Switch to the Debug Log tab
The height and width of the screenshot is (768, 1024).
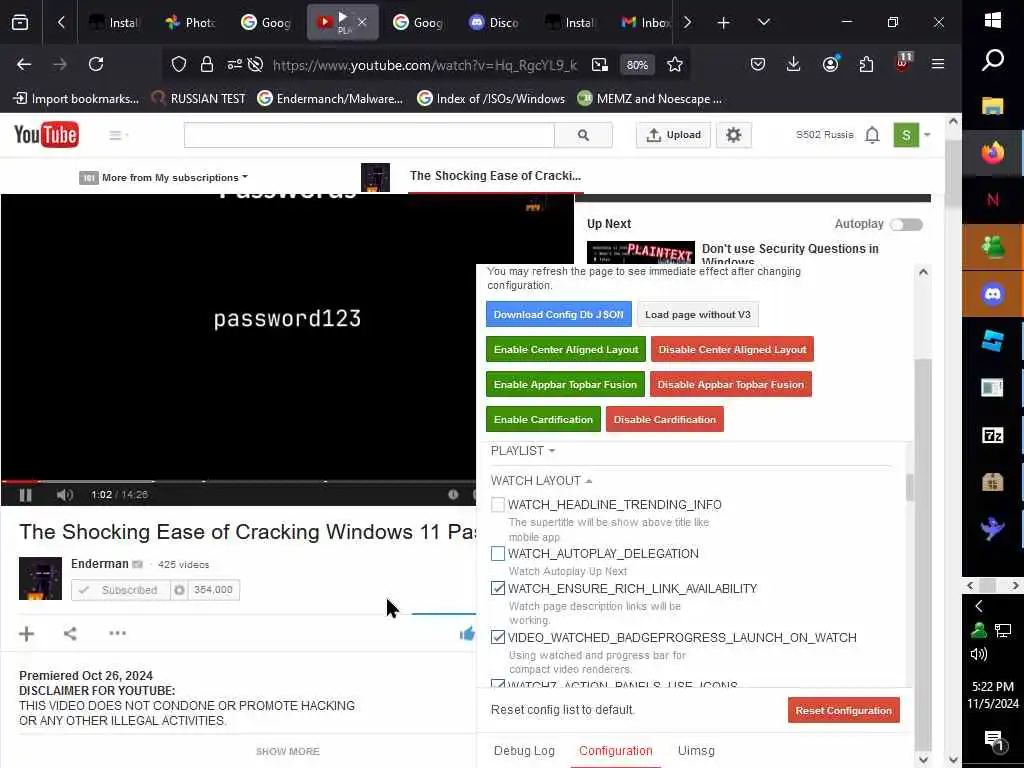pyautogui.click(x=524, y=751)
